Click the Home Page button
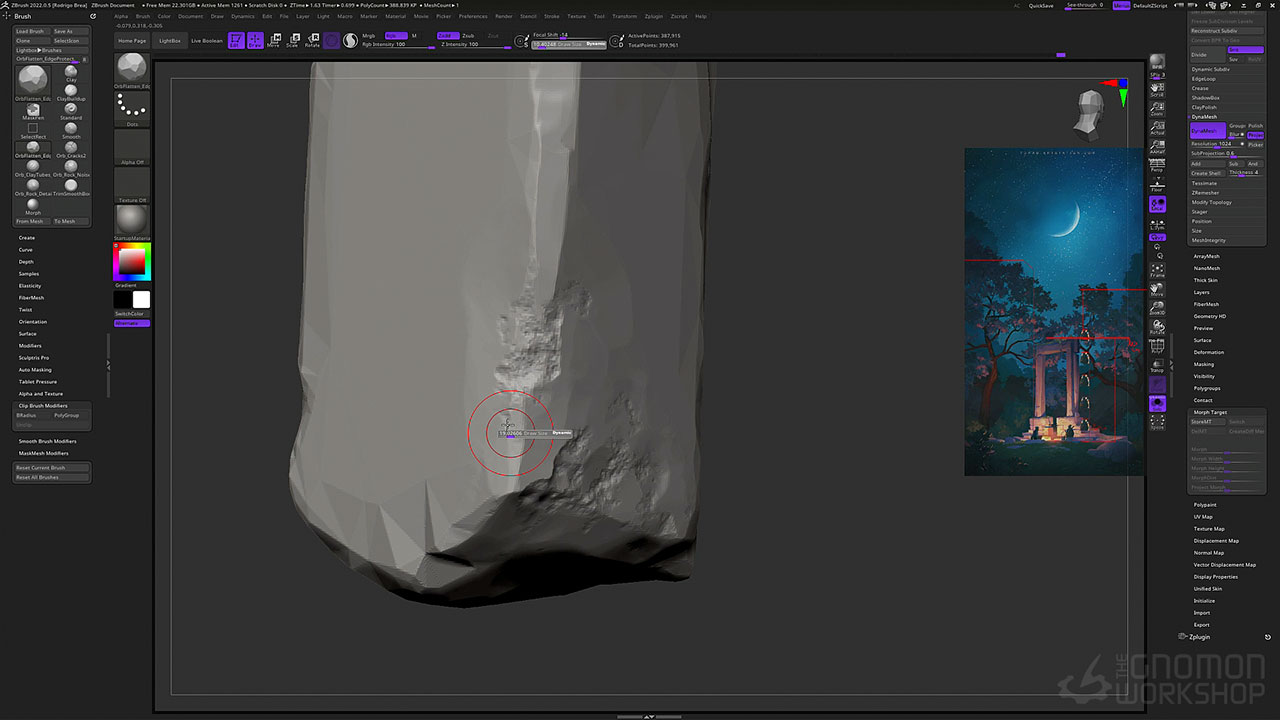Viewport: 1280px width, 720px height. [132, 41]
